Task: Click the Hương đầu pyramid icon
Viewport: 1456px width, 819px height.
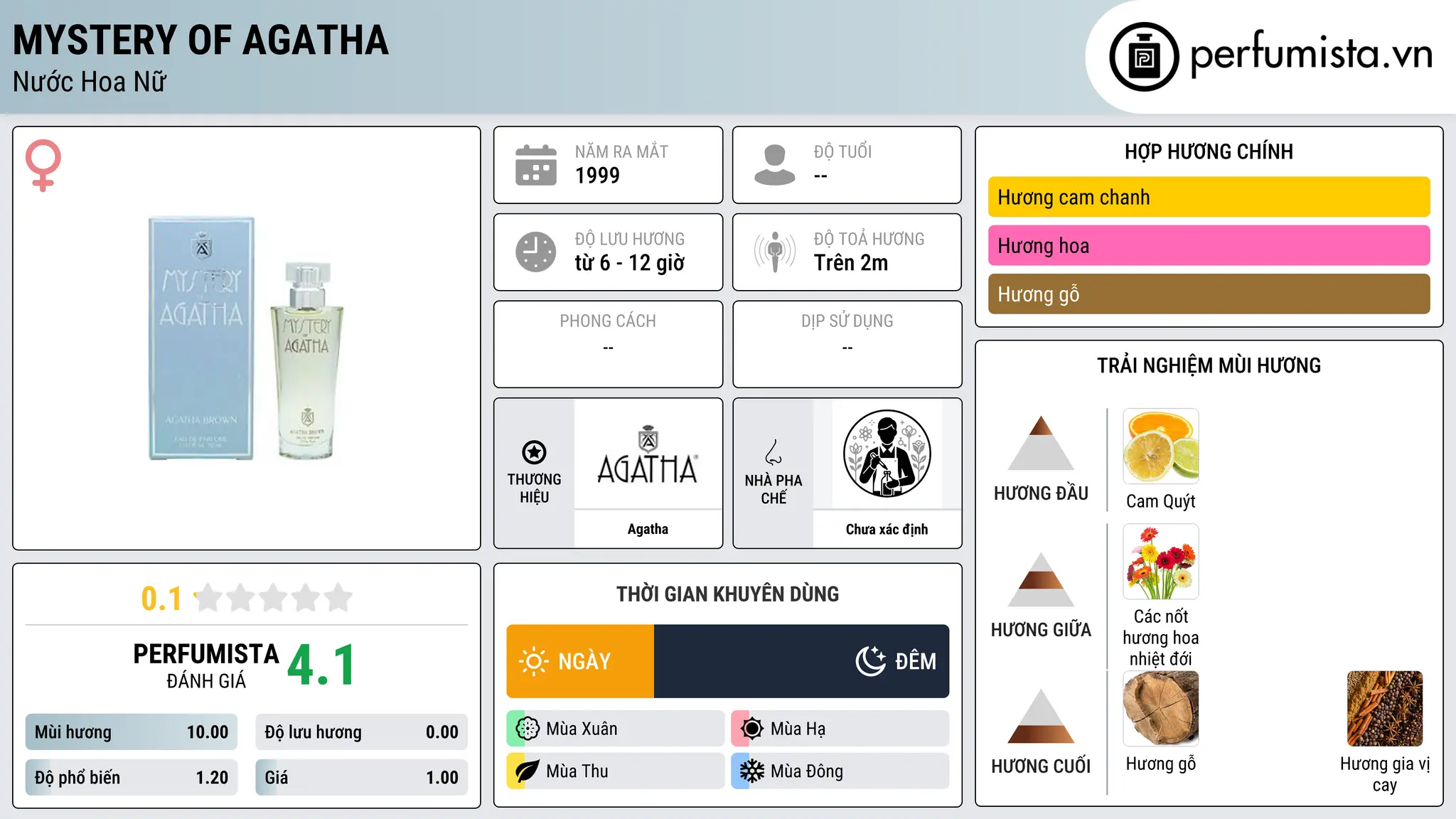Action: 1041,443
